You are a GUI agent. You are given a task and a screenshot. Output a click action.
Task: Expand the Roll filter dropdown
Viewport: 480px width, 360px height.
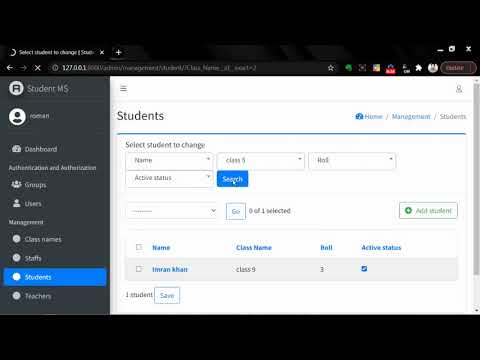[x=352, y=160]
